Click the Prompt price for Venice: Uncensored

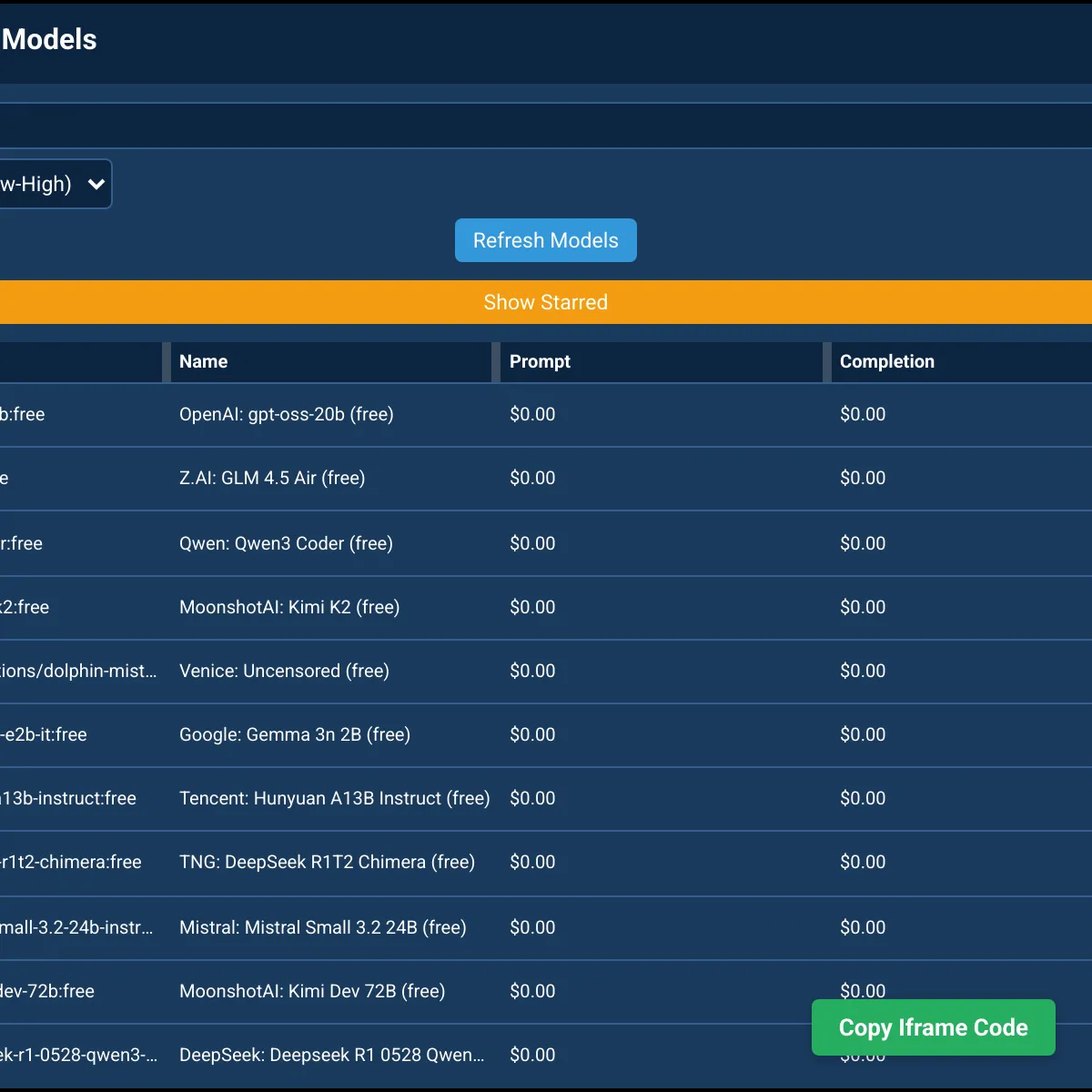(532, 671)
